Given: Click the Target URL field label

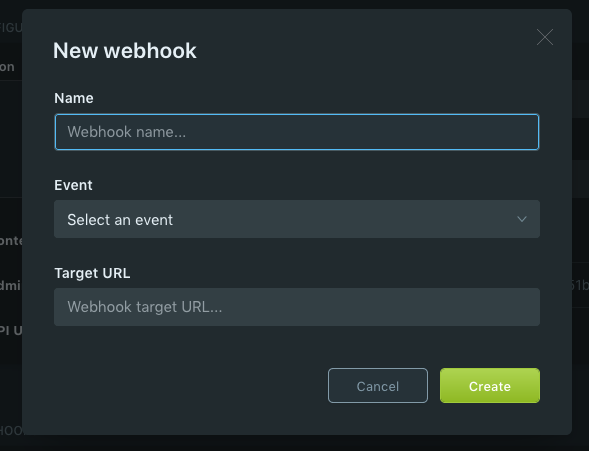Looking at the screenshot, I should pos(92,273).
